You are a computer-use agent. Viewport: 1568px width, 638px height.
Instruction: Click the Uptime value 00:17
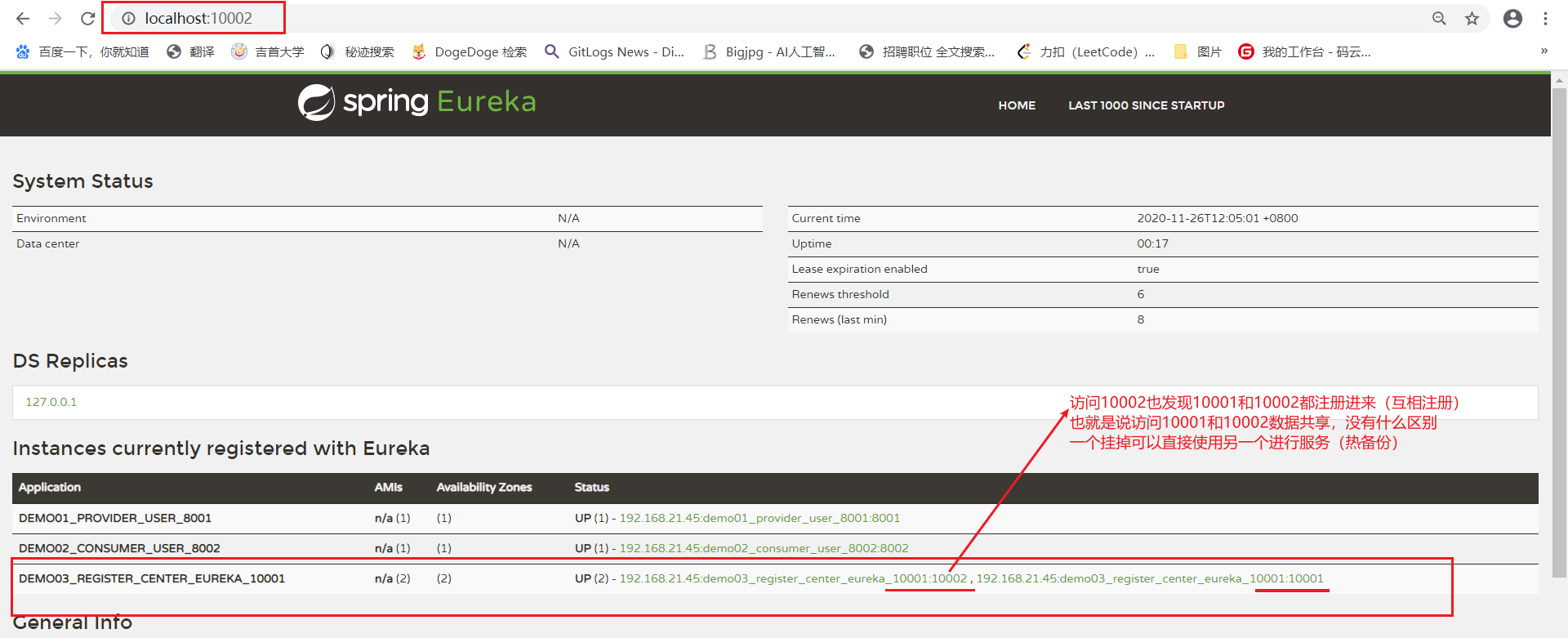coord(1152,243)
